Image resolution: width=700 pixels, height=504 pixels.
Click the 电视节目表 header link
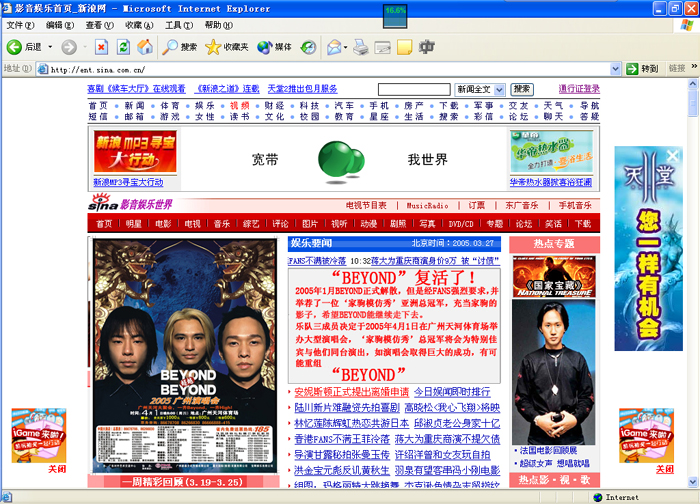click(x=366, y=205)
